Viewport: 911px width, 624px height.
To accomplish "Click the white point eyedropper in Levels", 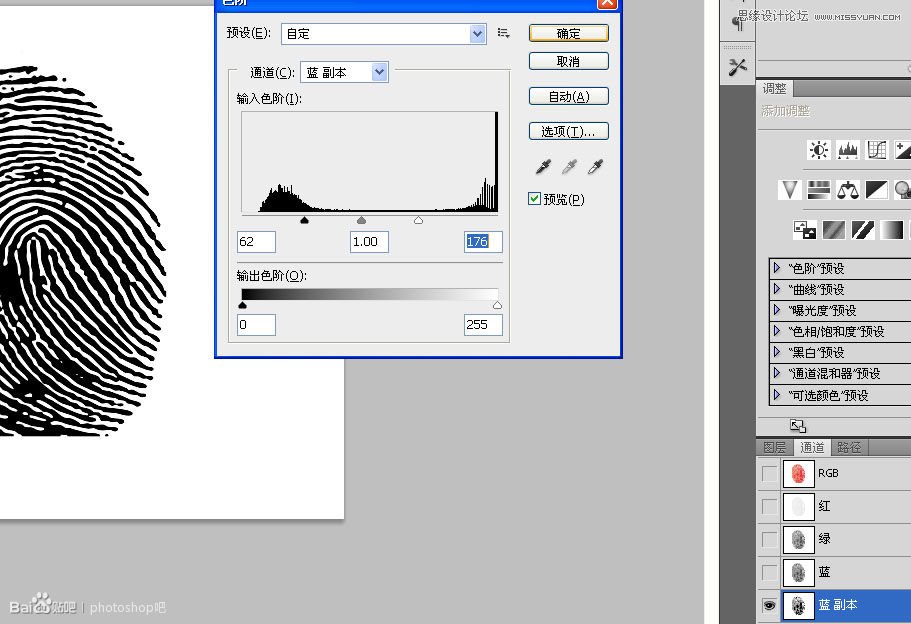I will [595, 166].
